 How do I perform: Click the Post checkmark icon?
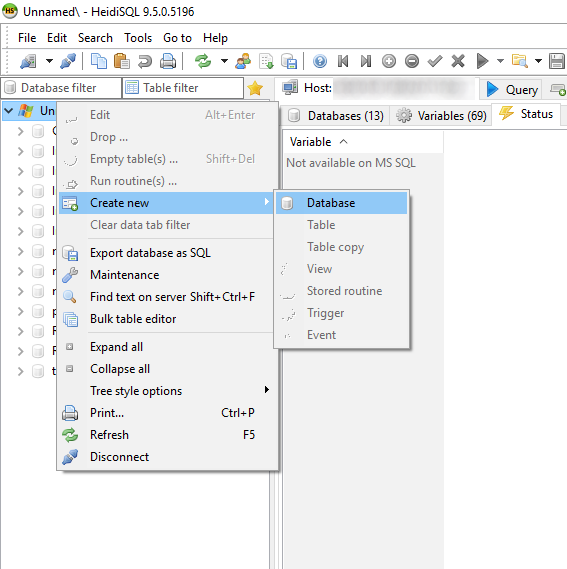tap(435, 61)
